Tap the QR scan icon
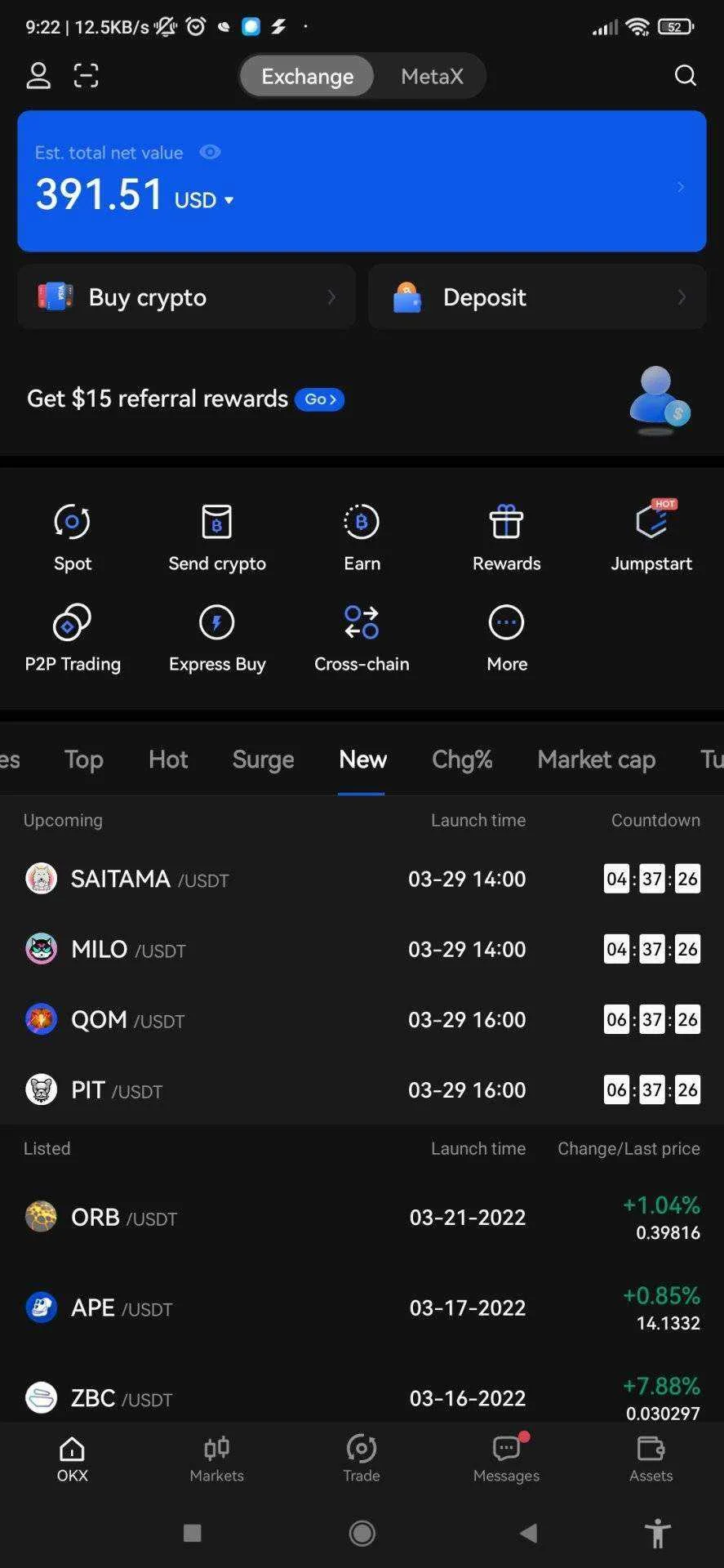The height and width of the screenshot is (1568, 724). pos(86,76)
